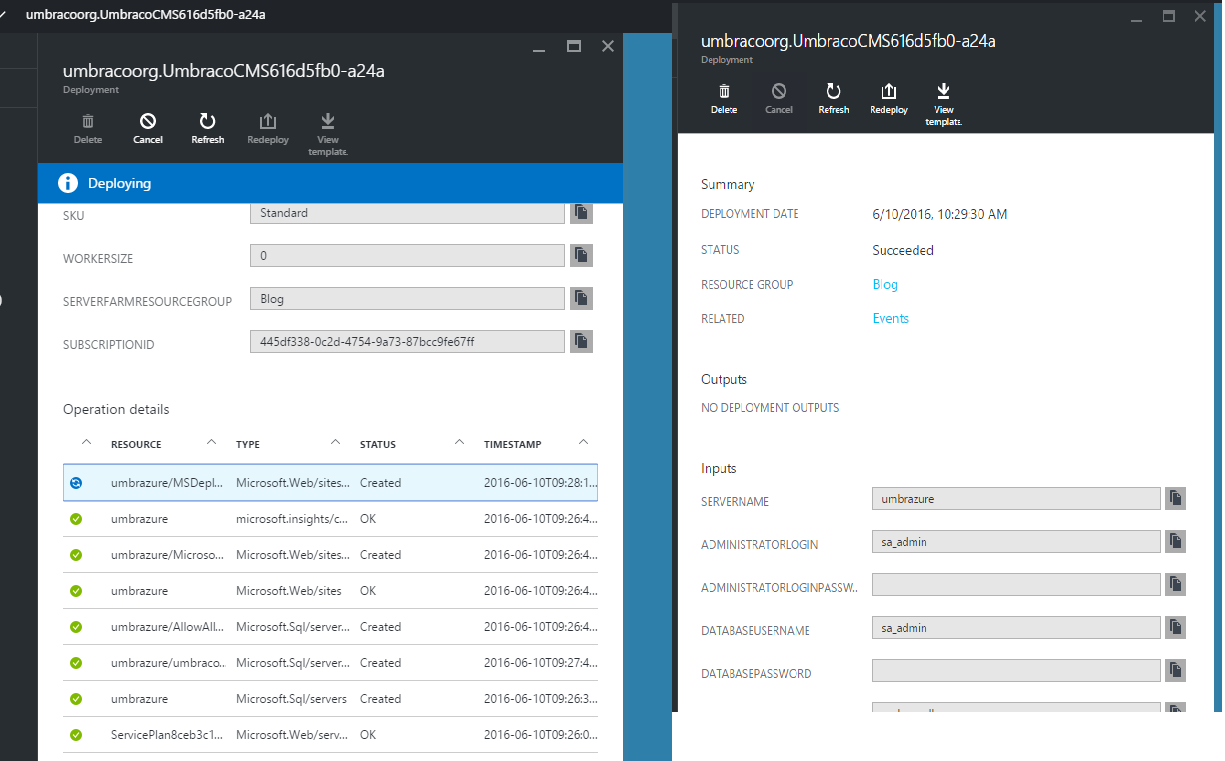The image size is (1225, 761).
Task: Click Delete in the left deployment blade
Action: point(88,128)
